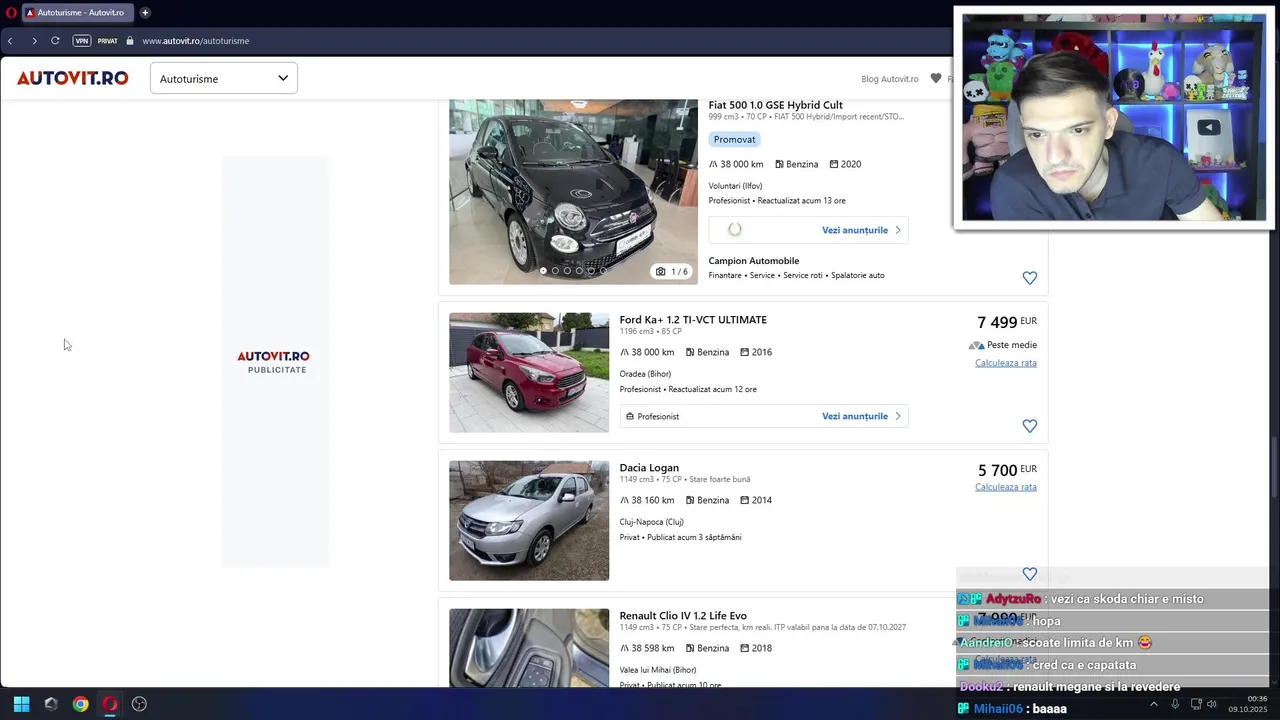Open the Ford Ka+ 1.2 TI-VCT ULTIMATE title
This screenshot has width=1280, height=720.
[x=693, y=320]
